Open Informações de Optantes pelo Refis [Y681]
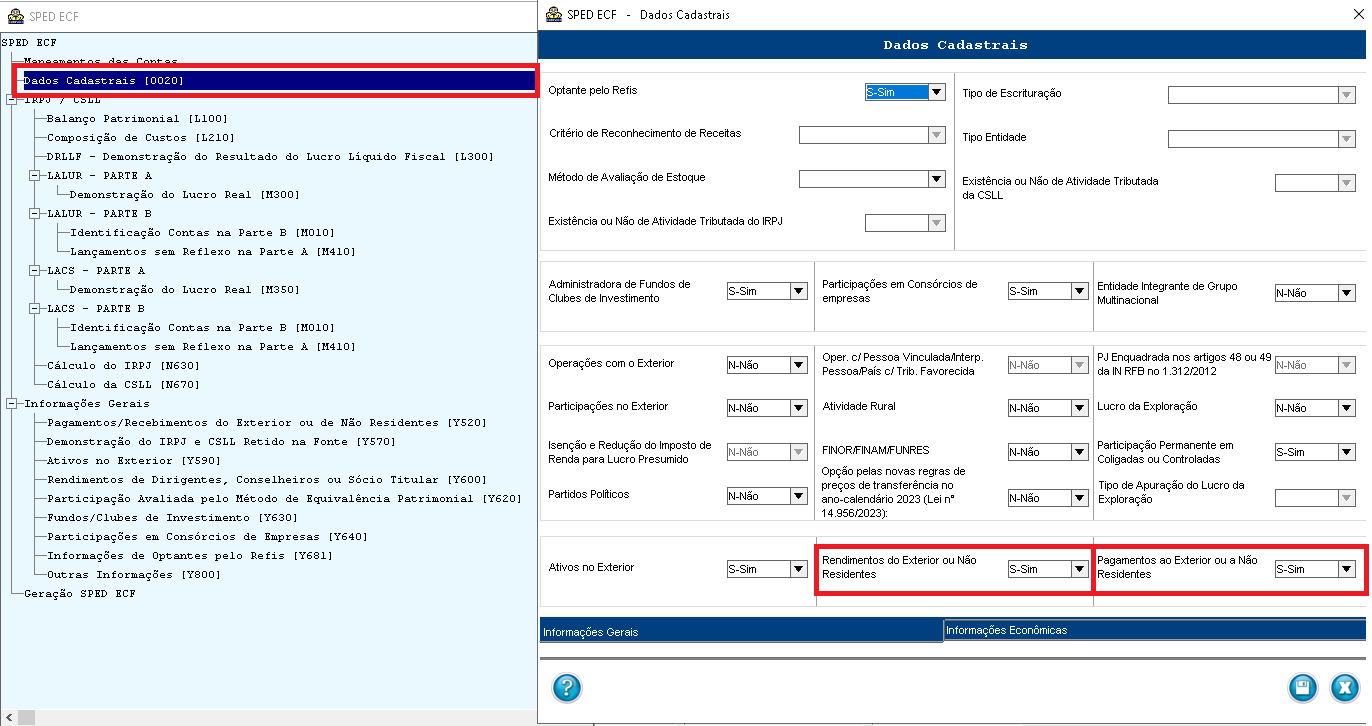 [x=190, y=556]
